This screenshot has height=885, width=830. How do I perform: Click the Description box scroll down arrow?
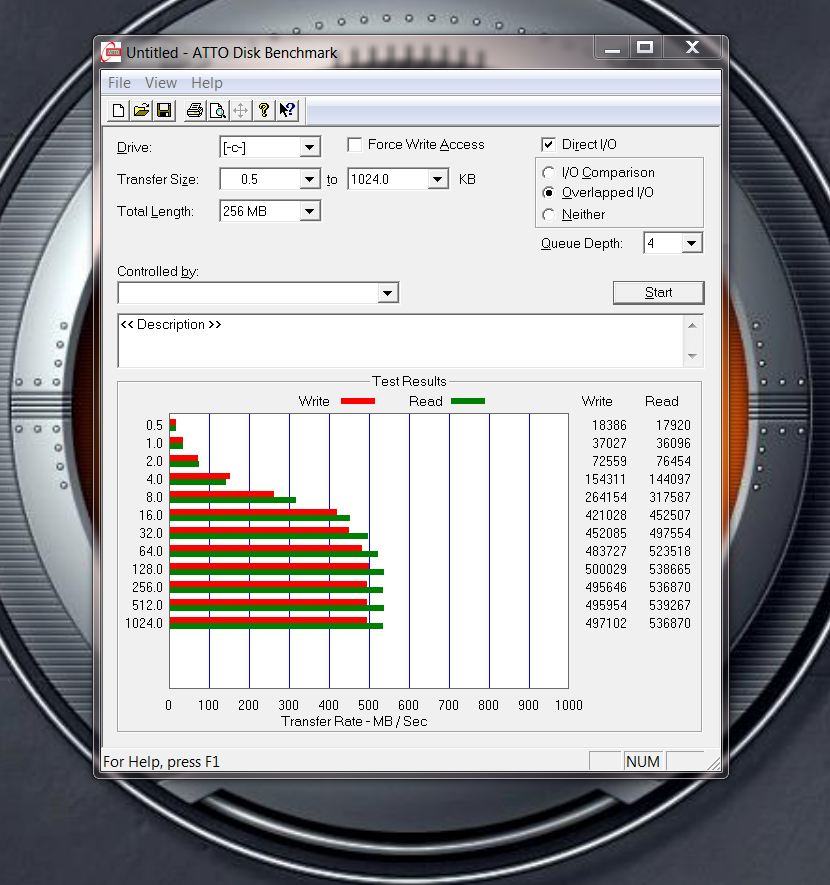pos(692,356)
